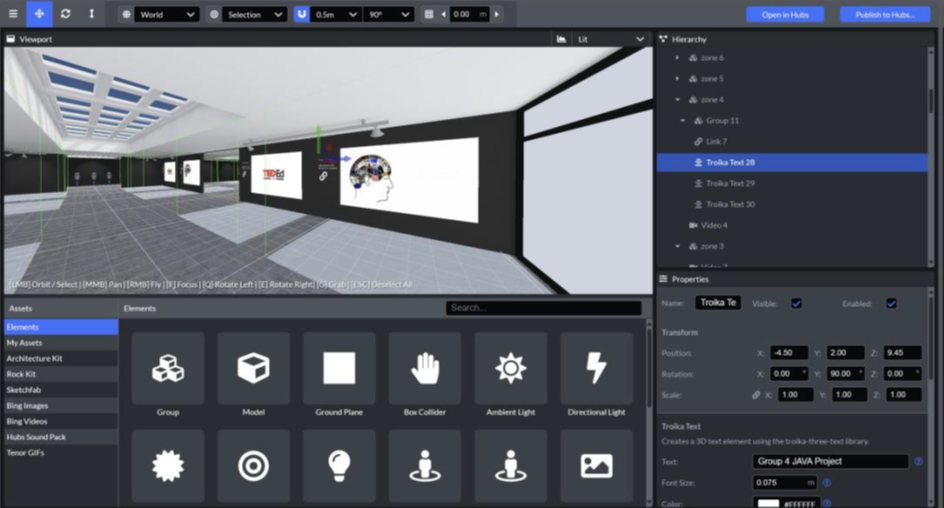
Task: Open Bing Videos asset source
Action: coord(61,421)
